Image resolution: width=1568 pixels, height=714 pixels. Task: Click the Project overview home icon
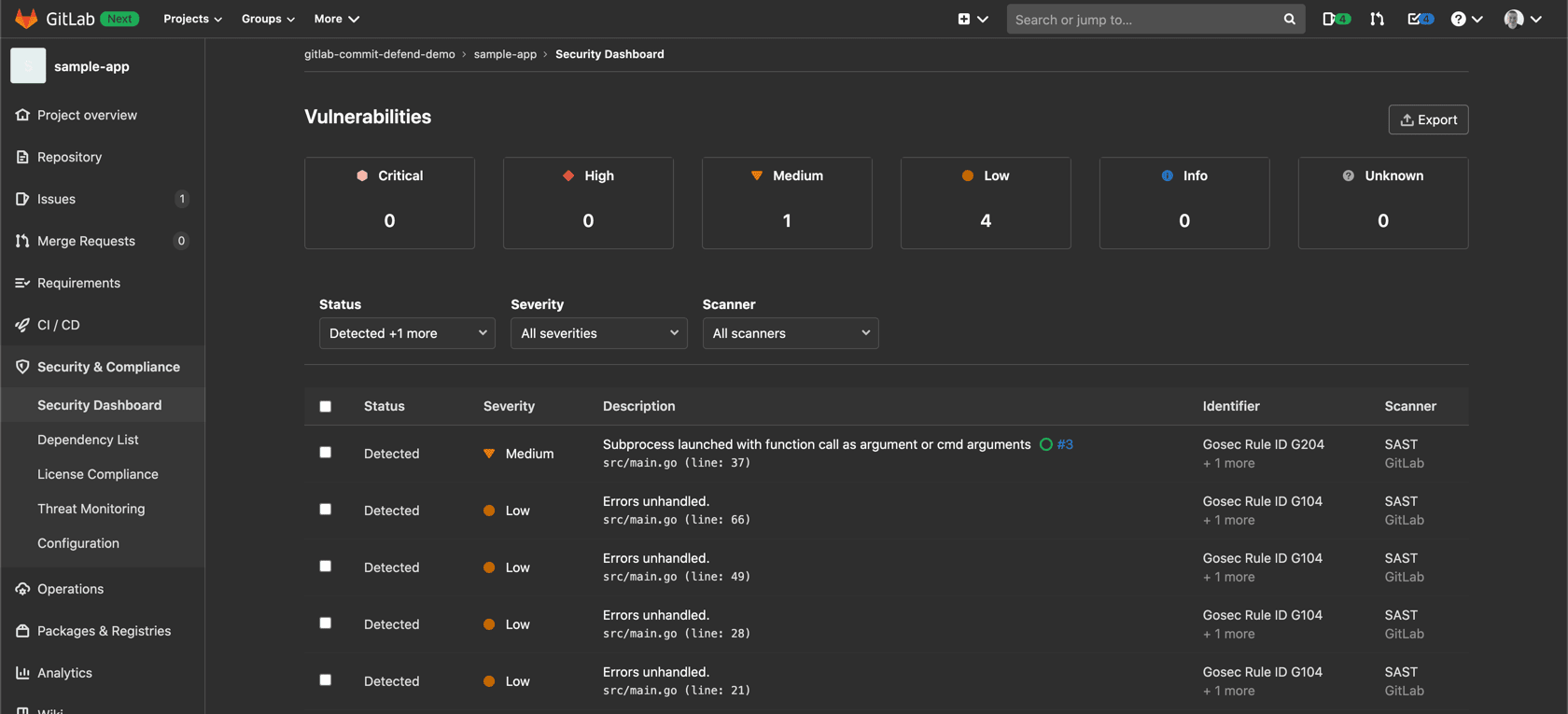pos(22,115)
